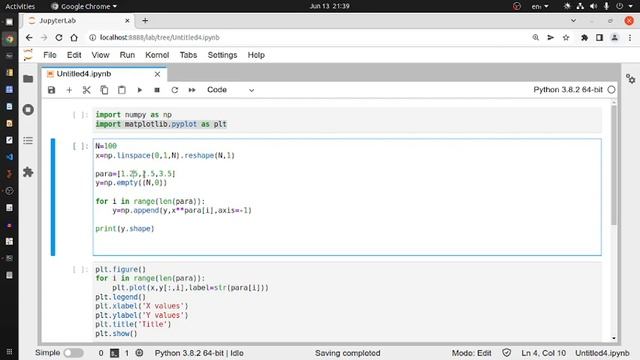Open the Settings menu
The image size is (640, 360).
coord(222,55)
